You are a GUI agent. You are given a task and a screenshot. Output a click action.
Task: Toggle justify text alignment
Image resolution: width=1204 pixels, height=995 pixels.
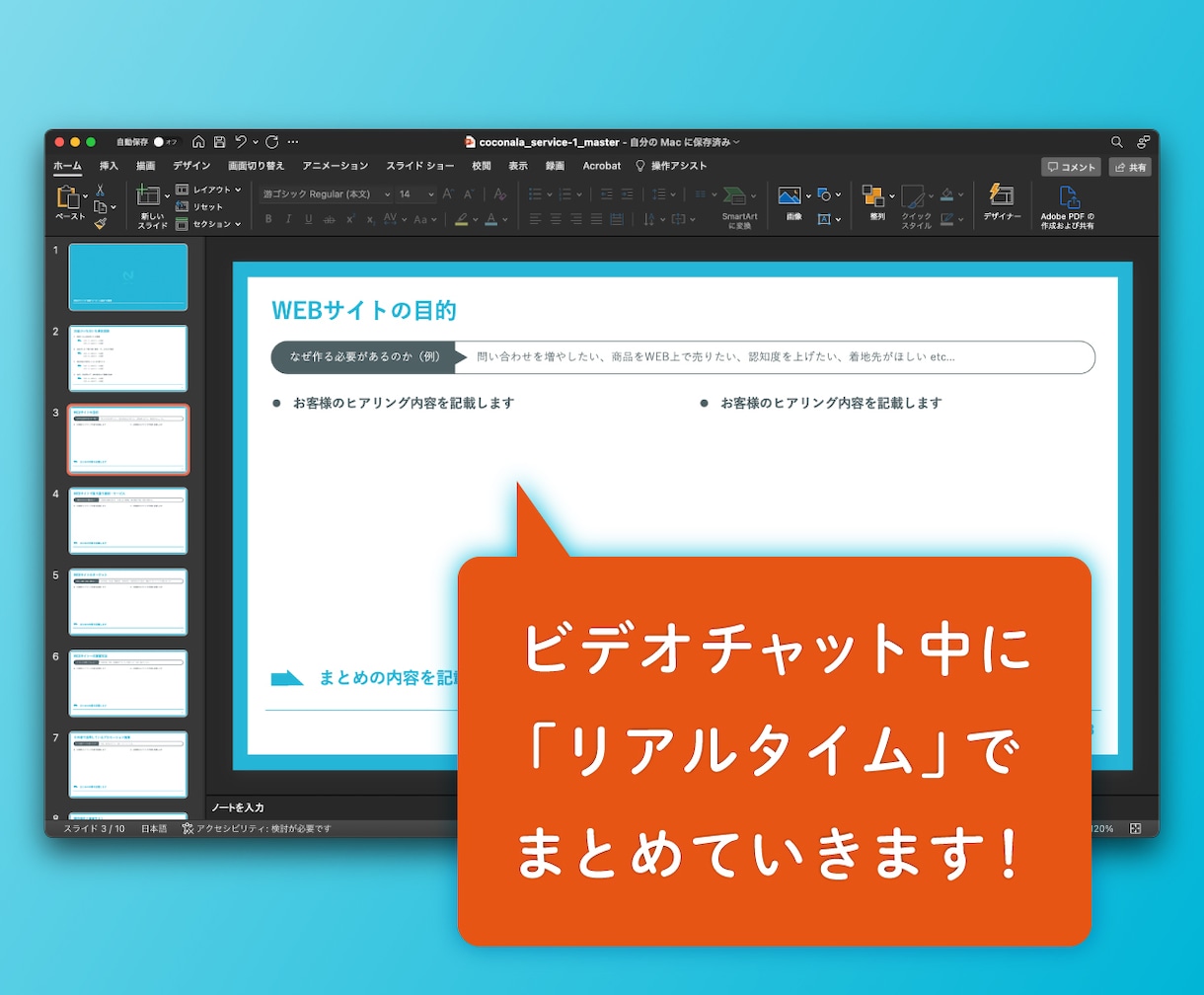(597, 219)
